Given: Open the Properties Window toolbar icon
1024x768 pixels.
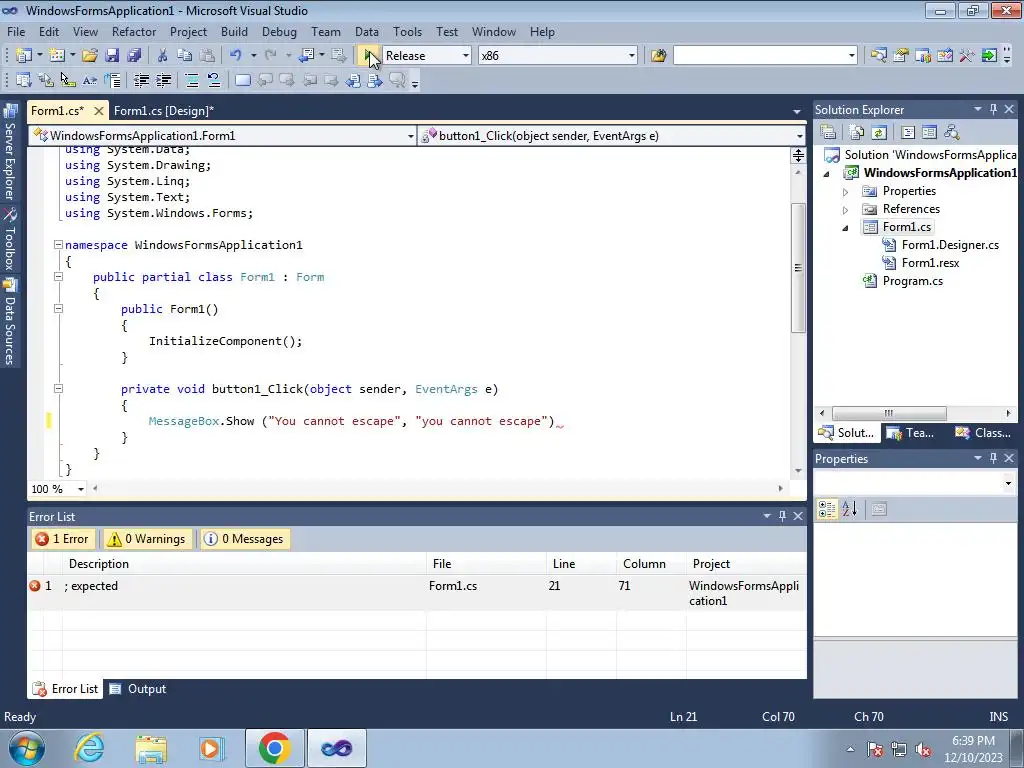Looking at the screenshot, I should (x=901, y=56).
